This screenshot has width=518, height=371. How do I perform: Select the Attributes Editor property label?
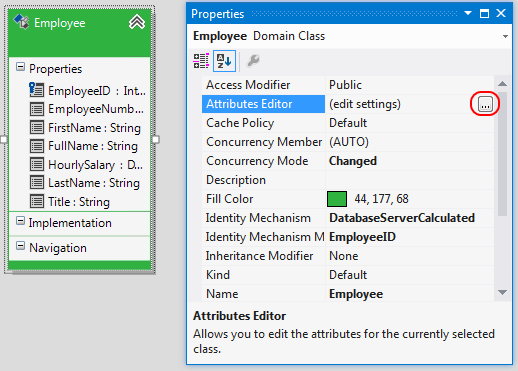pos(249,104)
